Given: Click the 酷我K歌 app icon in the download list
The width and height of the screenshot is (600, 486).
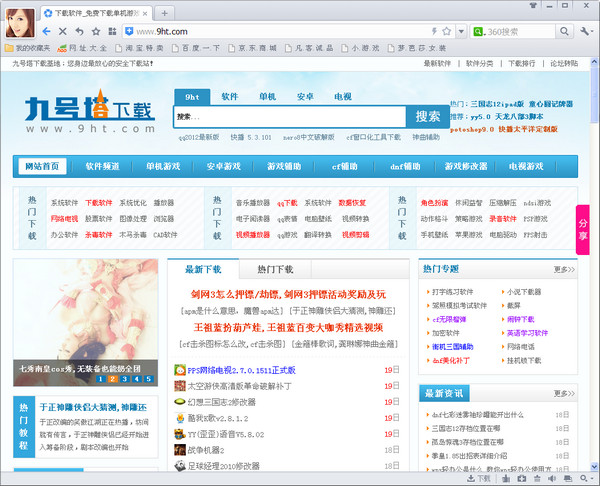Looking at the screenshot, I should [180, 418].
